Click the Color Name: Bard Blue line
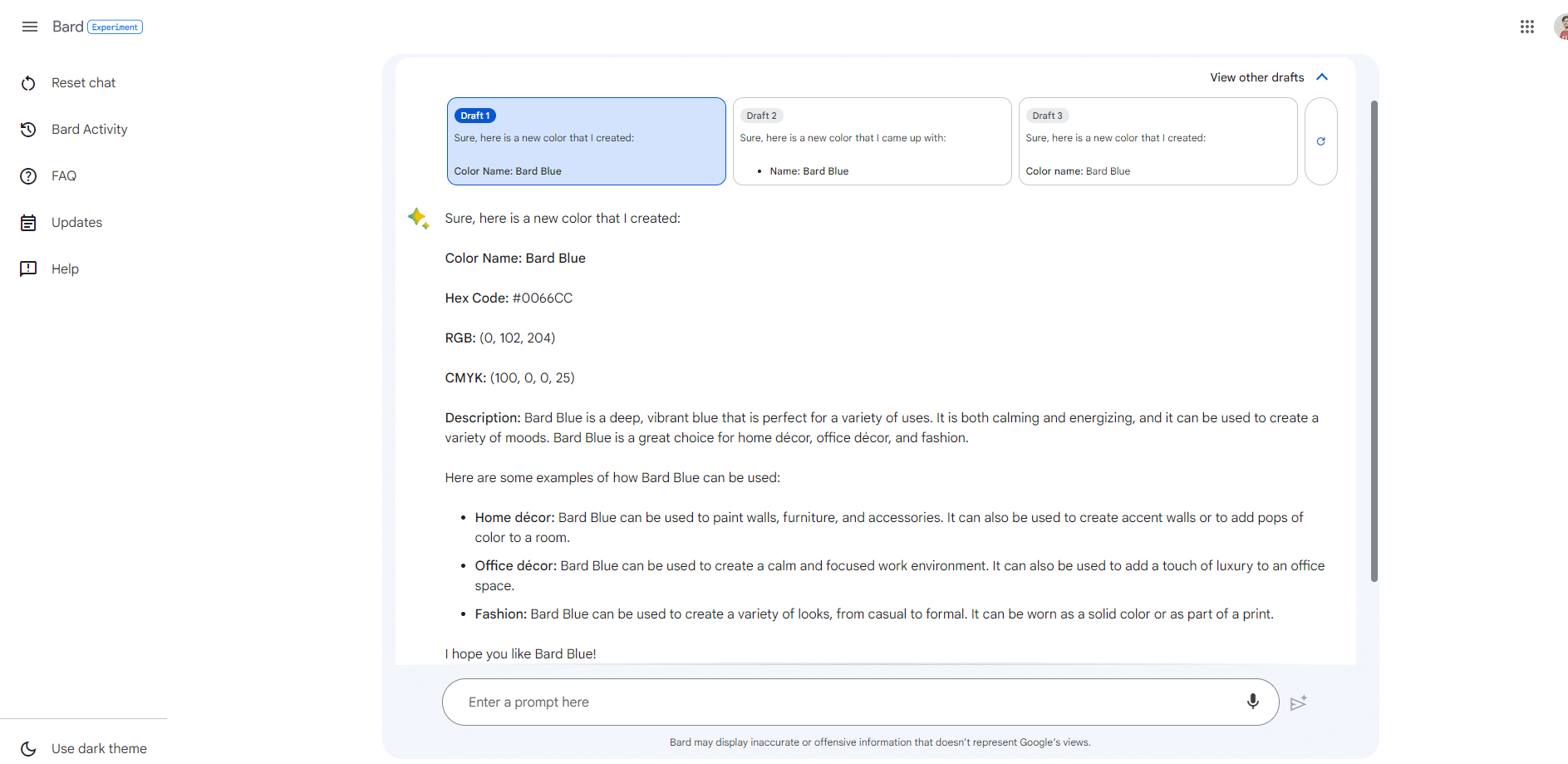 (515, 259)
